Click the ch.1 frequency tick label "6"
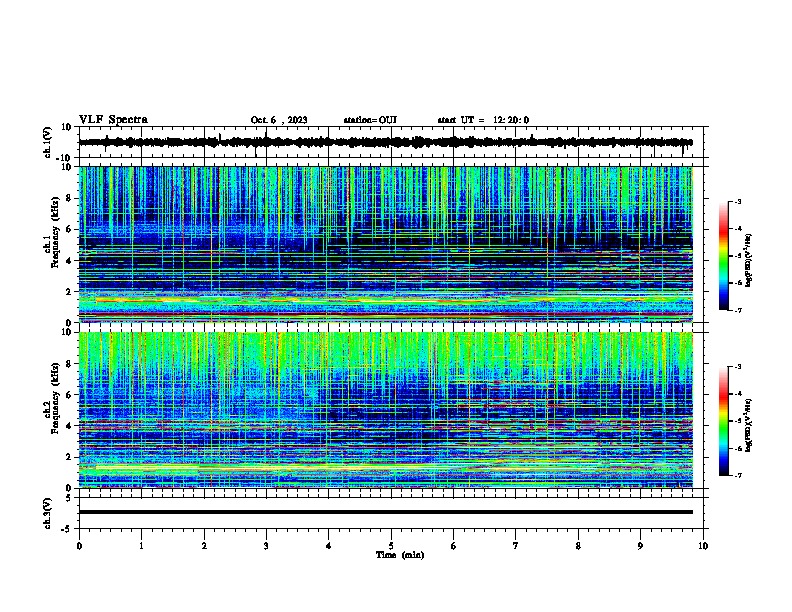792x612 pixels. 69,229
